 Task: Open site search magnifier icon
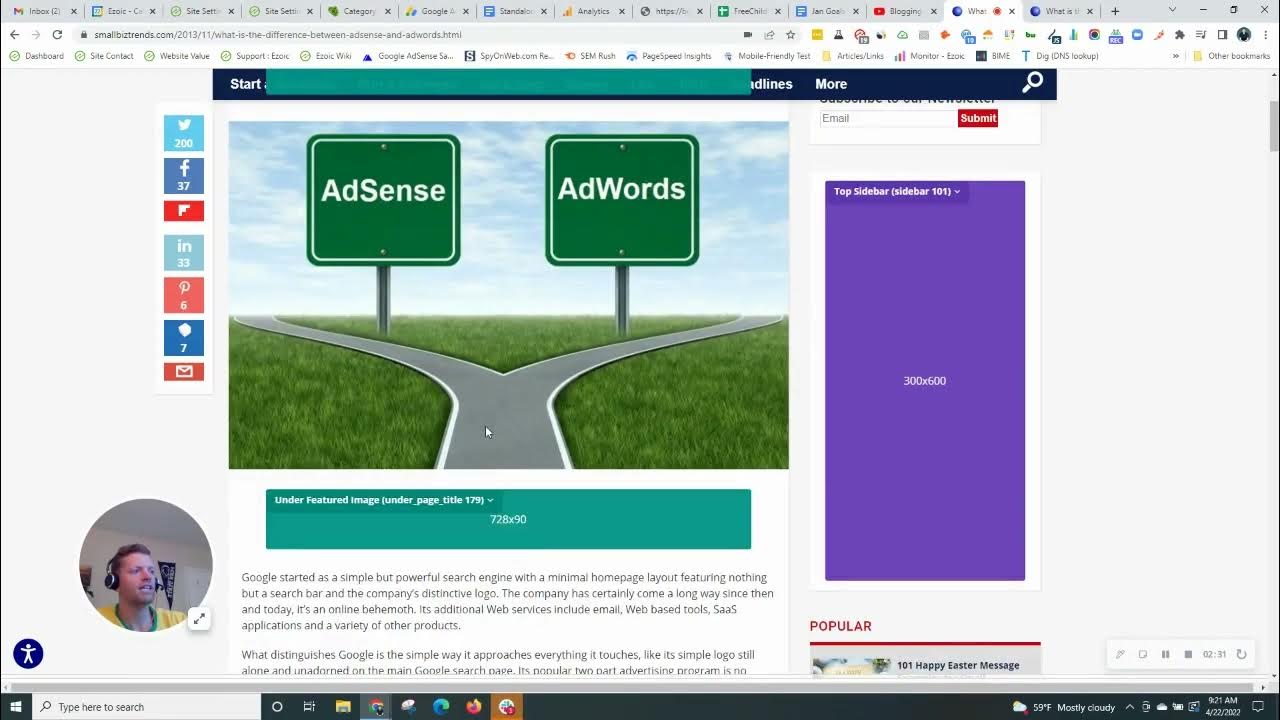[x=1032, y=83]
